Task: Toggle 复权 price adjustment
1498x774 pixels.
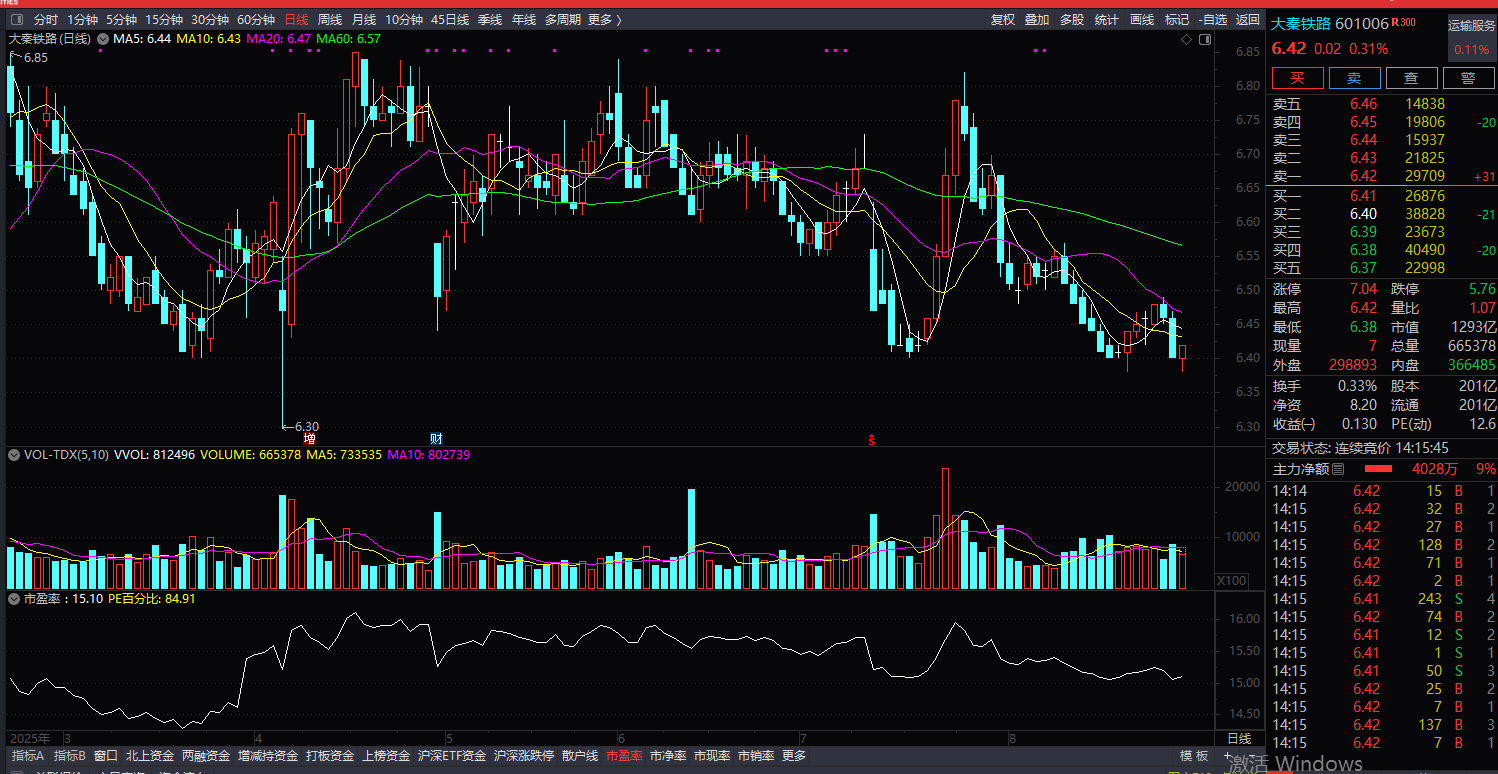Action: point(1003,20)
